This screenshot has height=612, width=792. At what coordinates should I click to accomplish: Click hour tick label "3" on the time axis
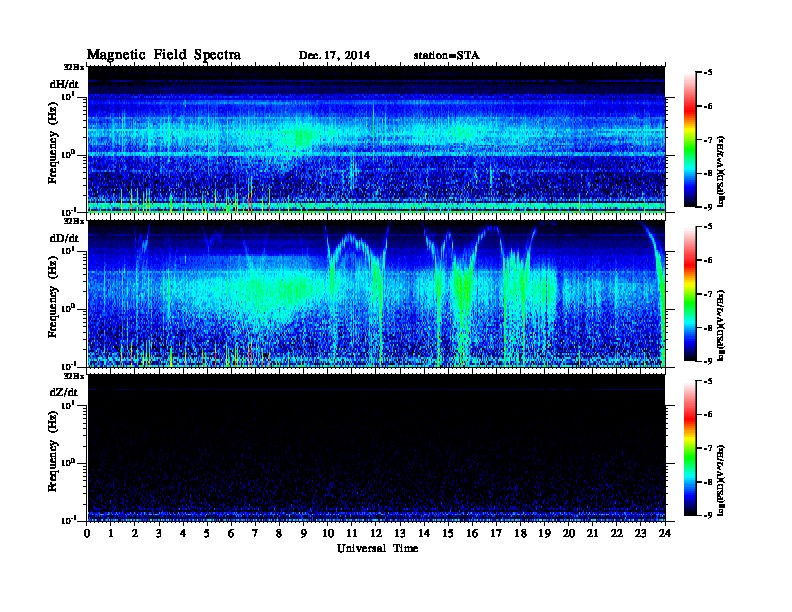pyautogui.click(x=159, y=534)
